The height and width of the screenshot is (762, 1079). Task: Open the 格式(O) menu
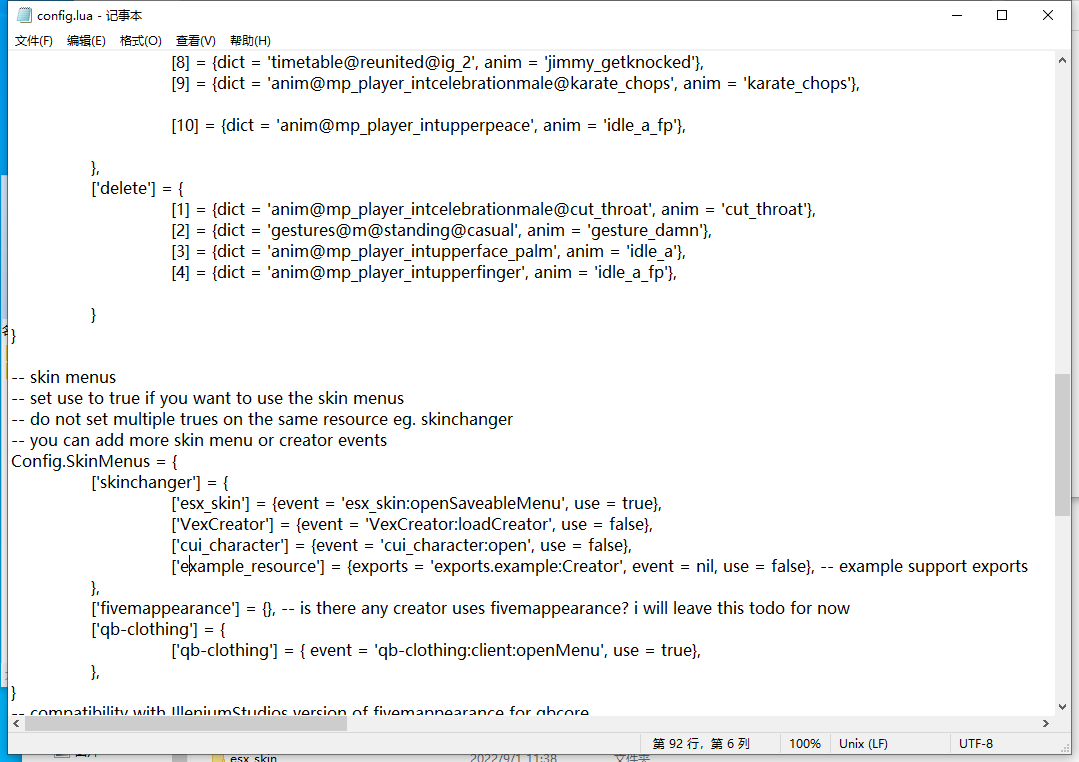click(x=140, y=40)
